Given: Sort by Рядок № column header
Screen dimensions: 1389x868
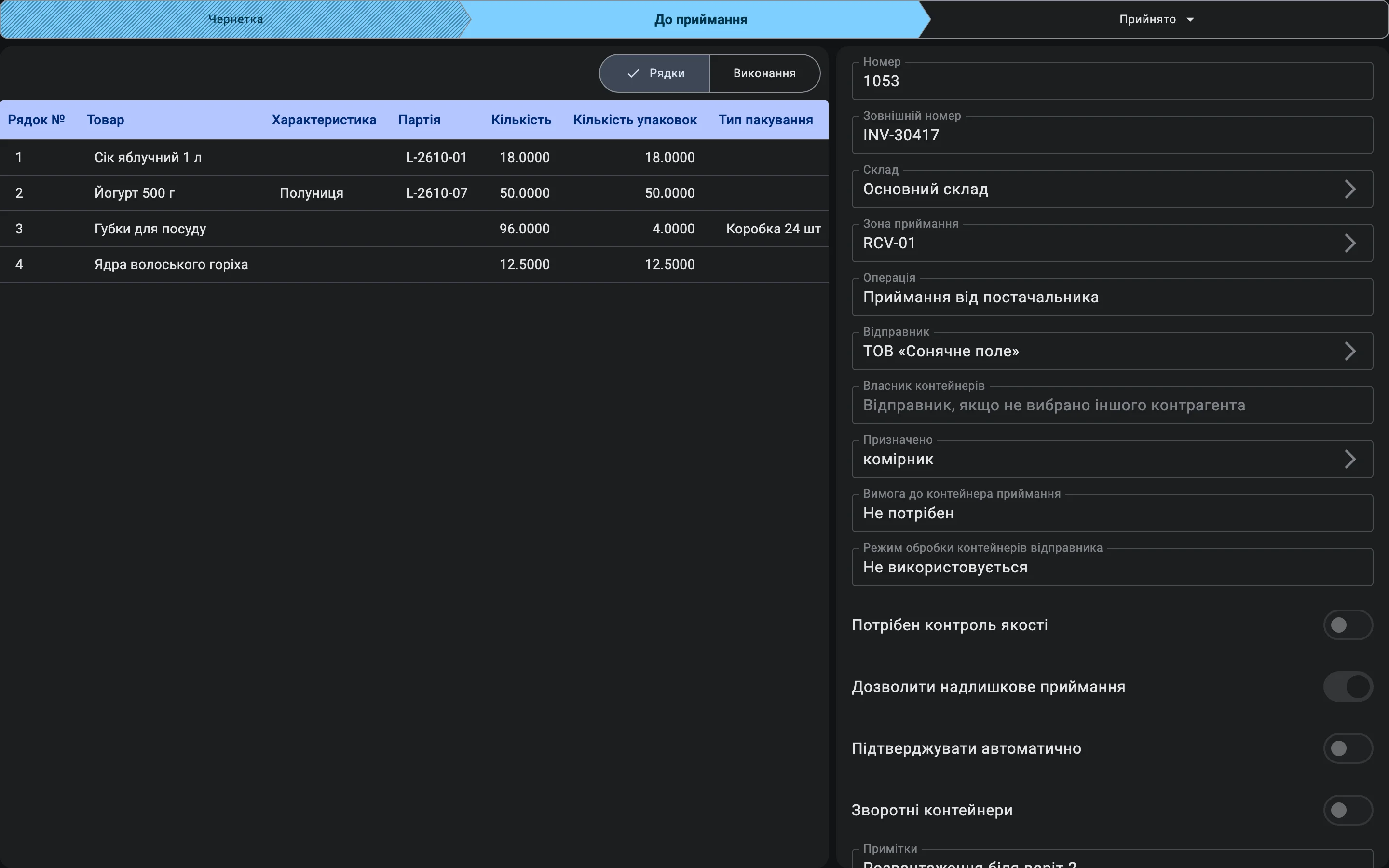Looking at the screenshot, I should [x=36, y=120].
